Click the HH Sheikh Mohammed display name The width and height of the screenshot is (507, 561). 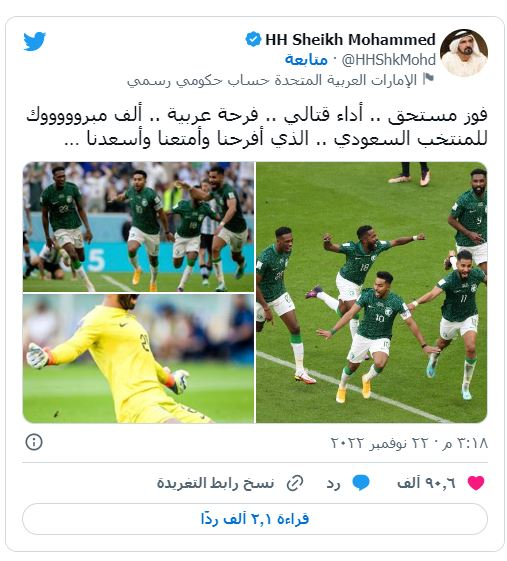350,39
